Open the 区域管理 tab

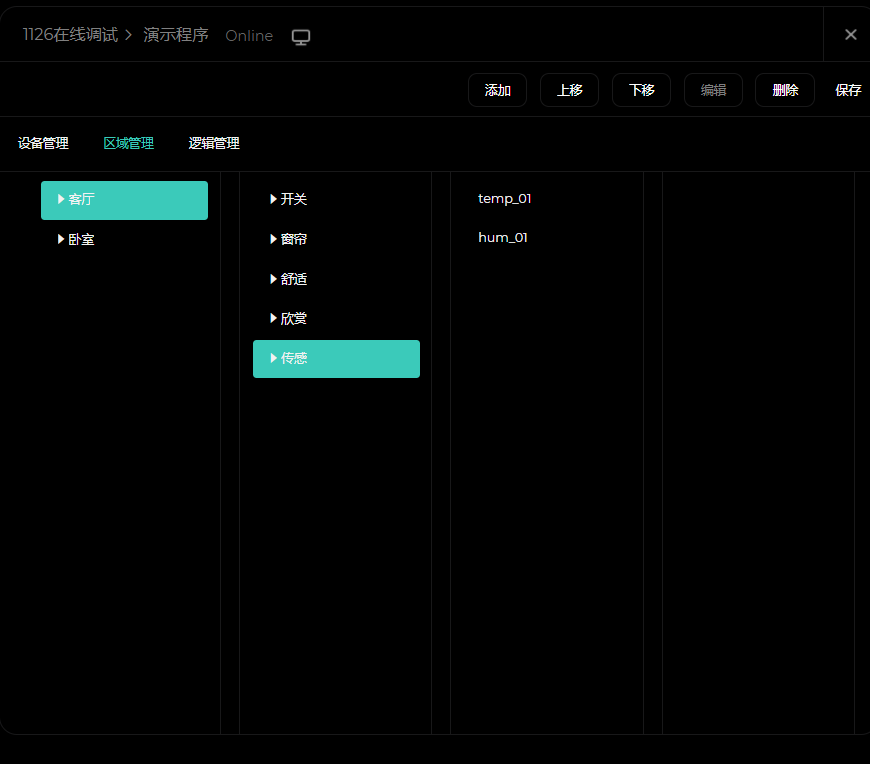click(x=129, y=143)
